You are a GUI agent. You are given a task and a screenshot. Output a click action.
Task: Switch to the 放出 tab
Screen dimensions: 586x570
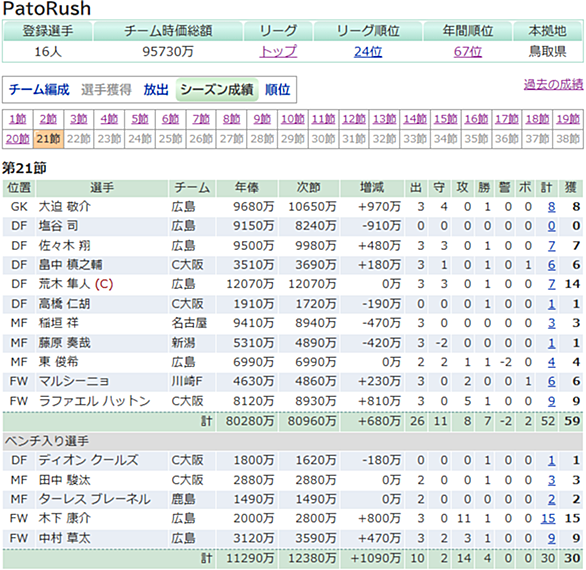click(156, 90)
